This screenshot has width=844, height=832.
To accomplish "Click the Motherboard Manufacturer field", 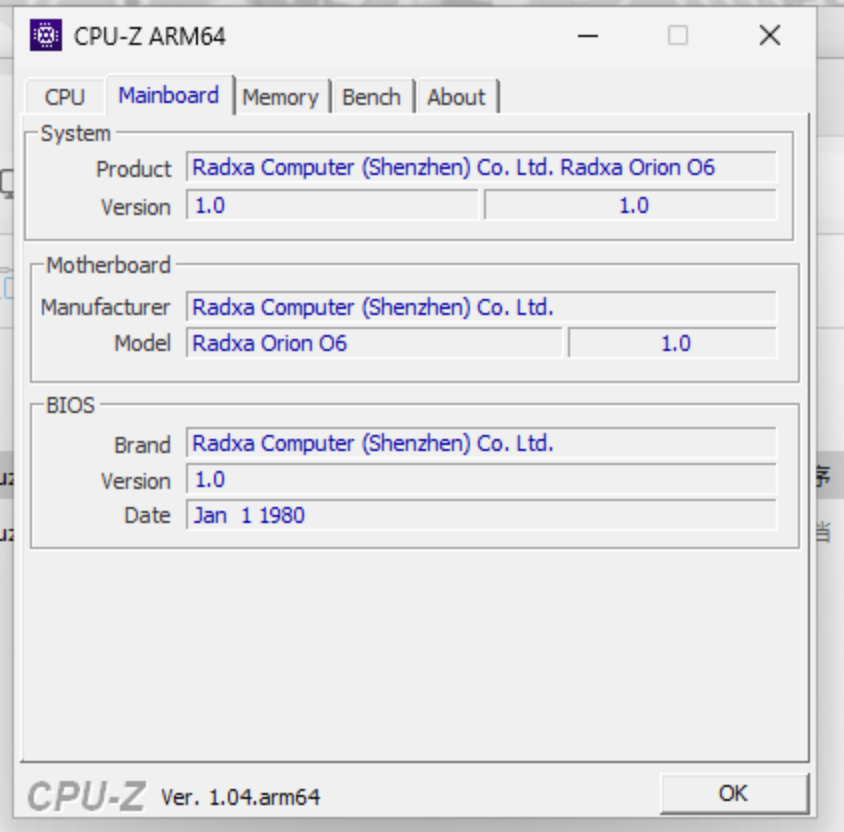I will (481, 307).
